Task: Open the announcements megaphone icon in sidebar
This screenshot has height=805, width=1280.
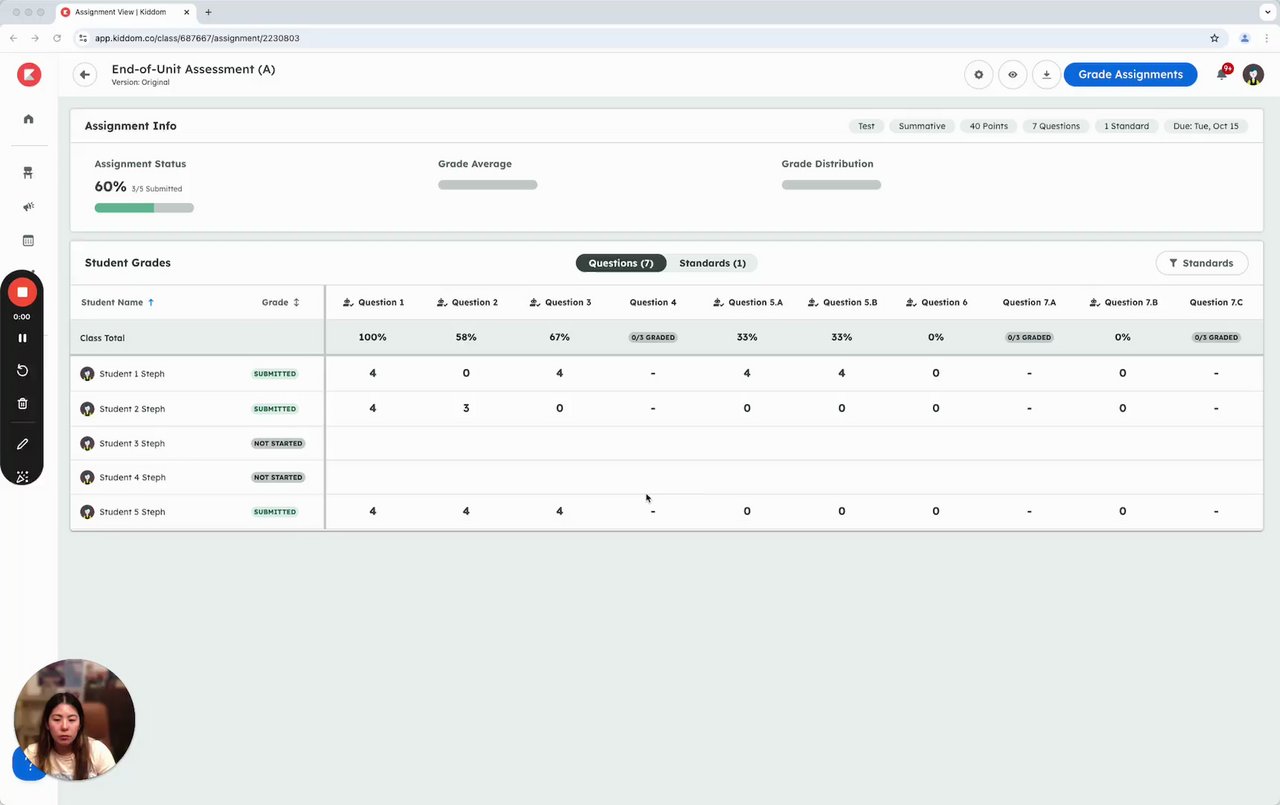Action: 29,207
